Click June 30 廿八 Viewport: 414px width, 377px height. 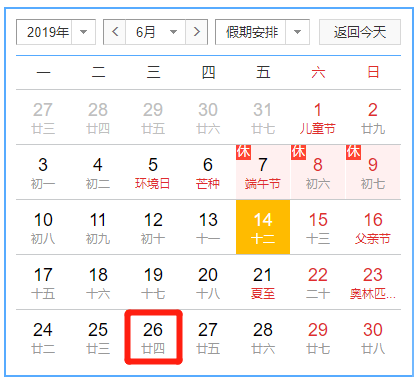373,337
